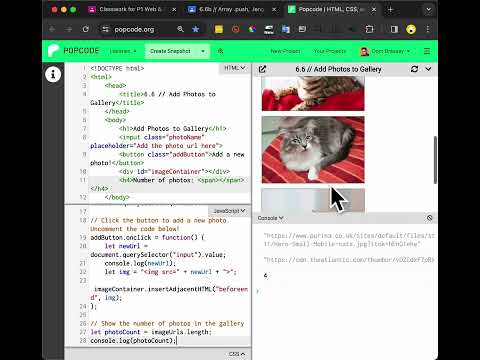Screen dimensions: 480x360
Task: Close the 6.6b Array push tab
Action: (x=274, y=10)
